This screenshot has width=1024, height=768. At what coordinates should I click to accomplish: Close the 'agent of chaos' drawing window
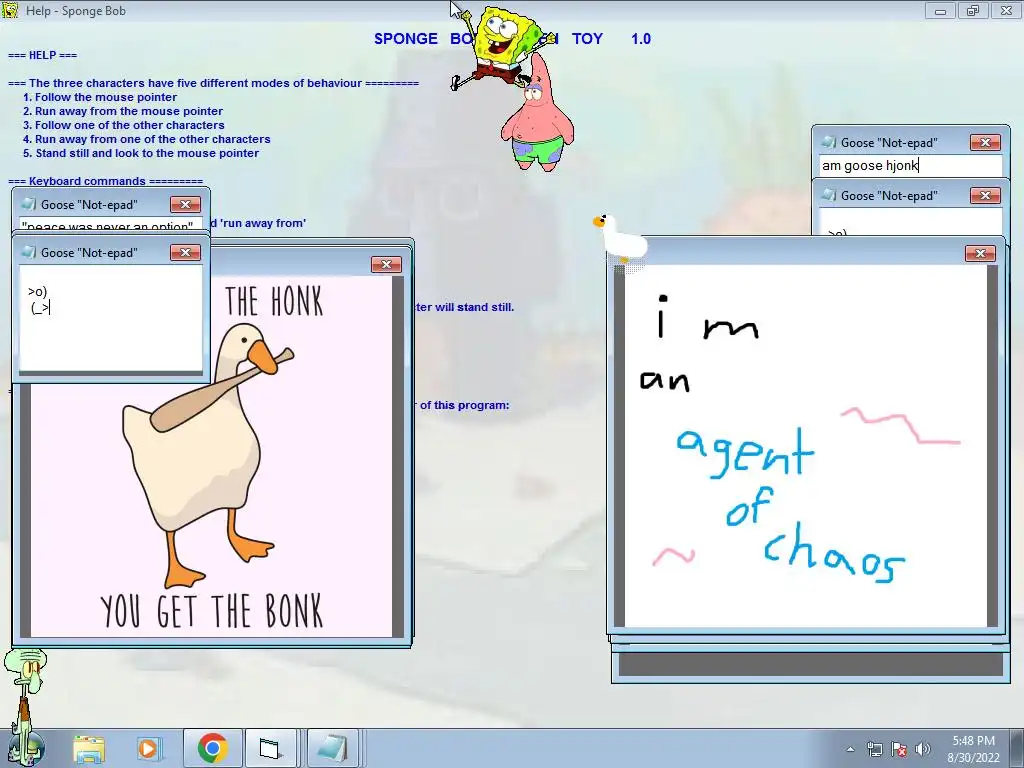click(980, 253)
